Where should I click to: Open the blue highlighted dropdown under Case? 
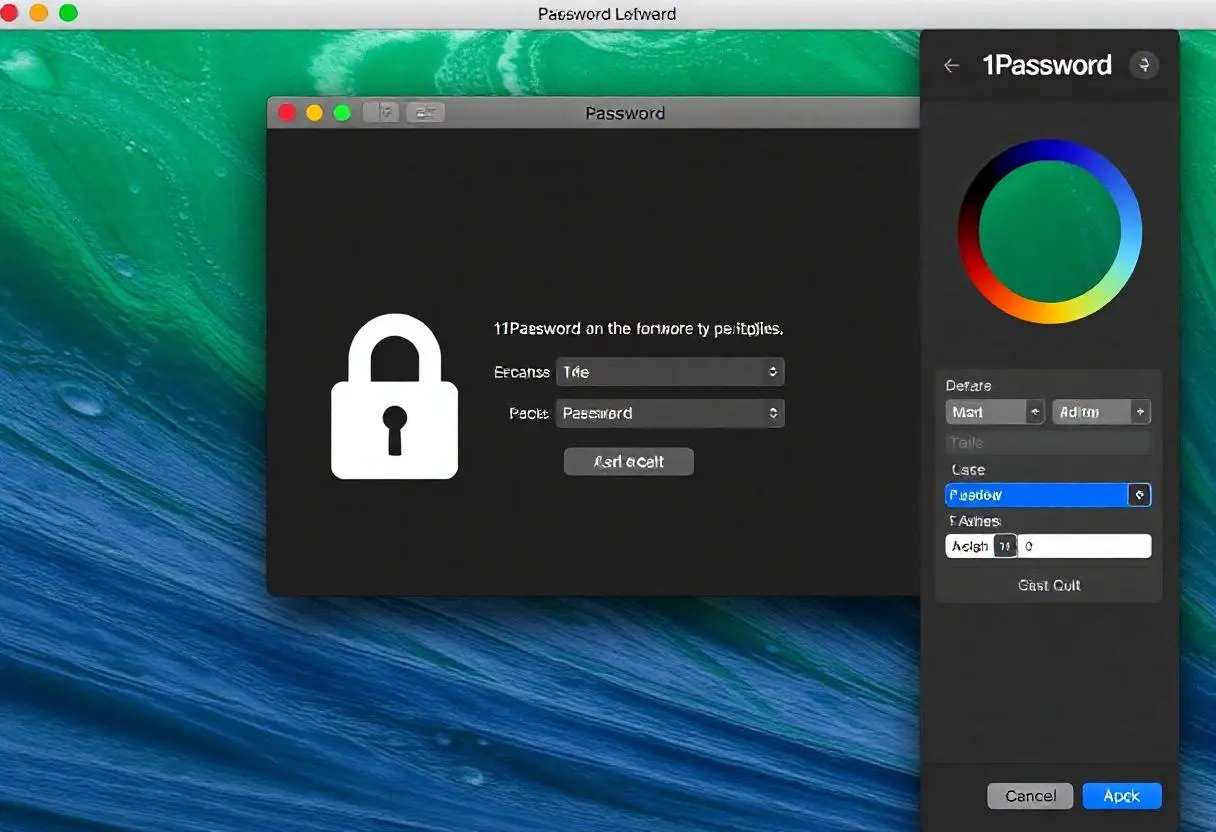1048,495
